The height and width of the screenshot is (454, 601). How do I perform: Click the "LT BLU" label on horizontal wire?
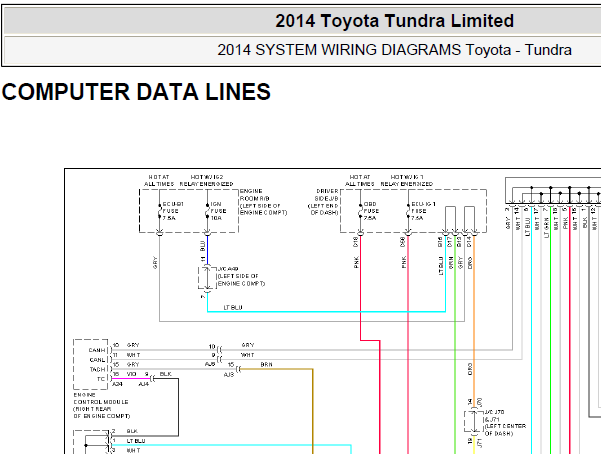point(233,308)
